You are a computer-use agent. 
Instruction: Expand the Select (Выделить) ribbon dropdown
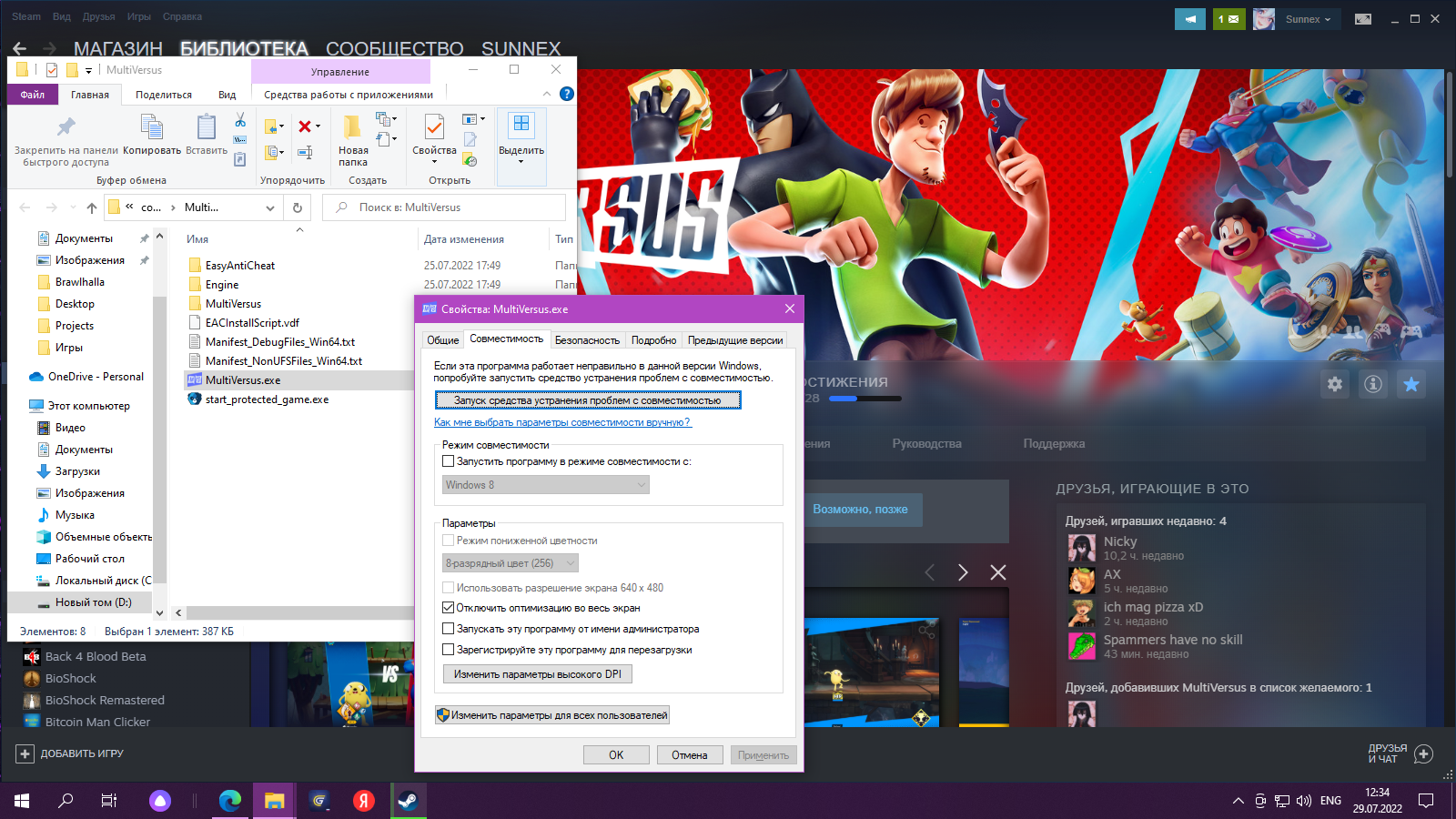tap(521, 162)
